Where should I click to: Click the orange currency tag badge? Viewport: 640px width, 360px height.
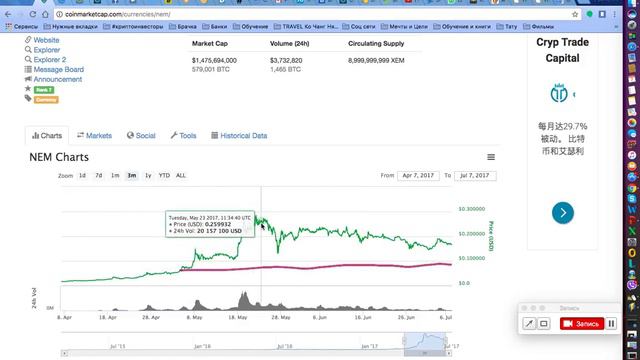tap(46, 100)
